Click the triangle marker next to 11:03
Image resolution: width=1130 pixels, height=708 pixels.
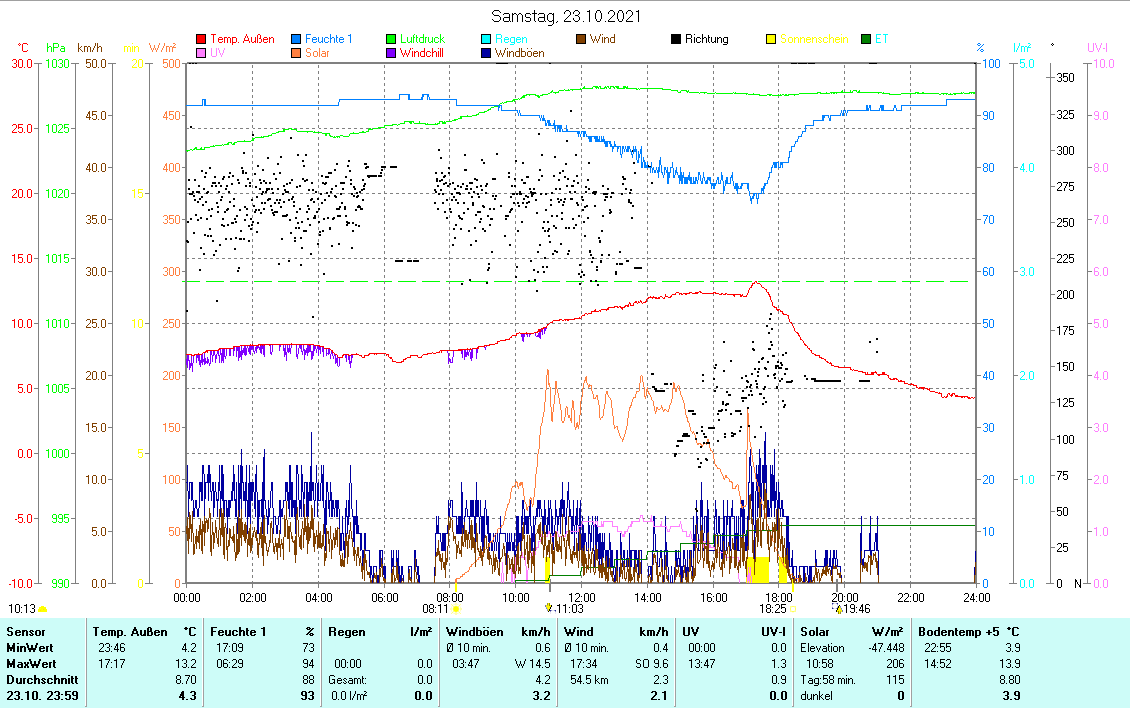tap(548, 608)
